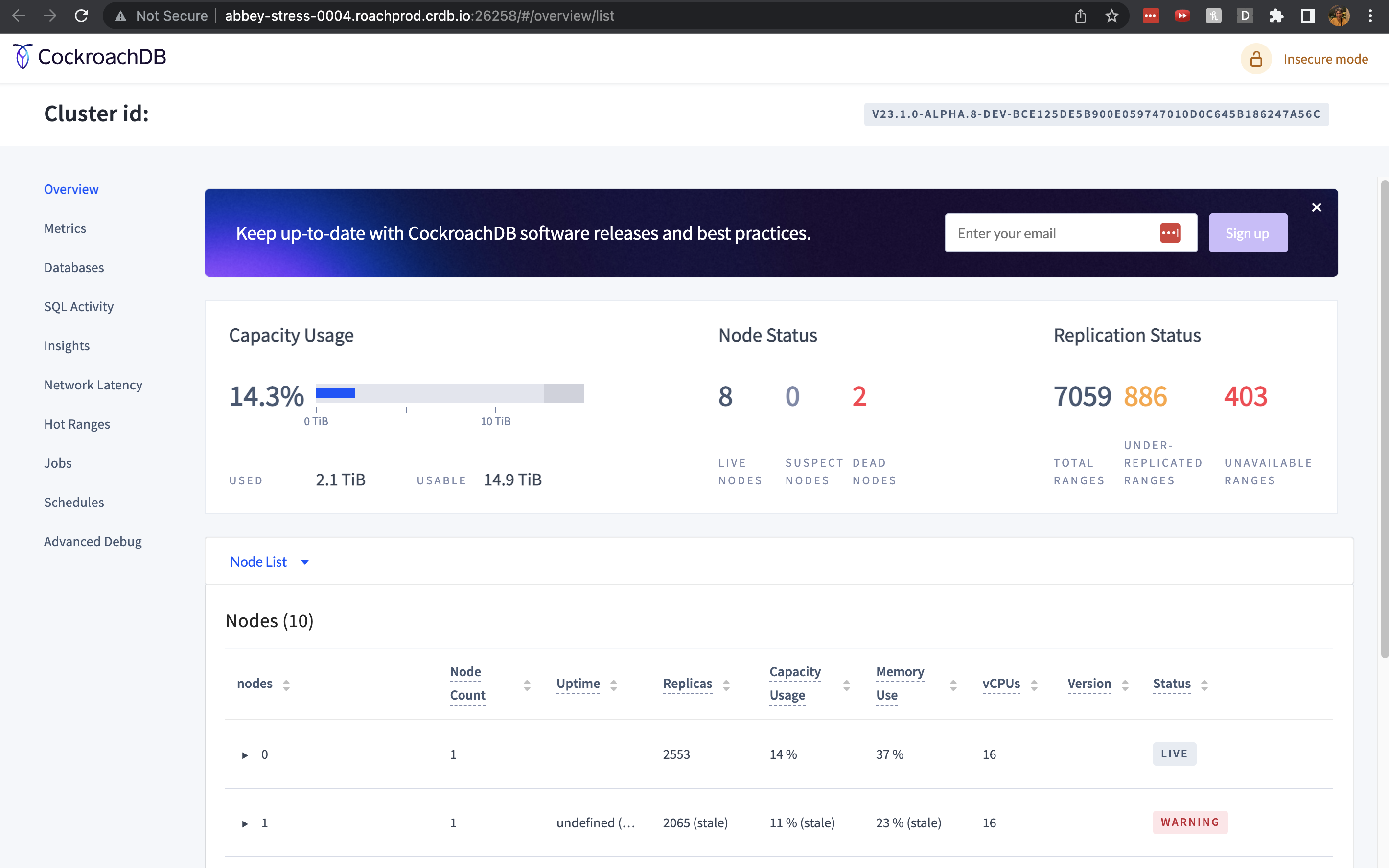Click the 14.3% capacity usage value

coord(266,396)
